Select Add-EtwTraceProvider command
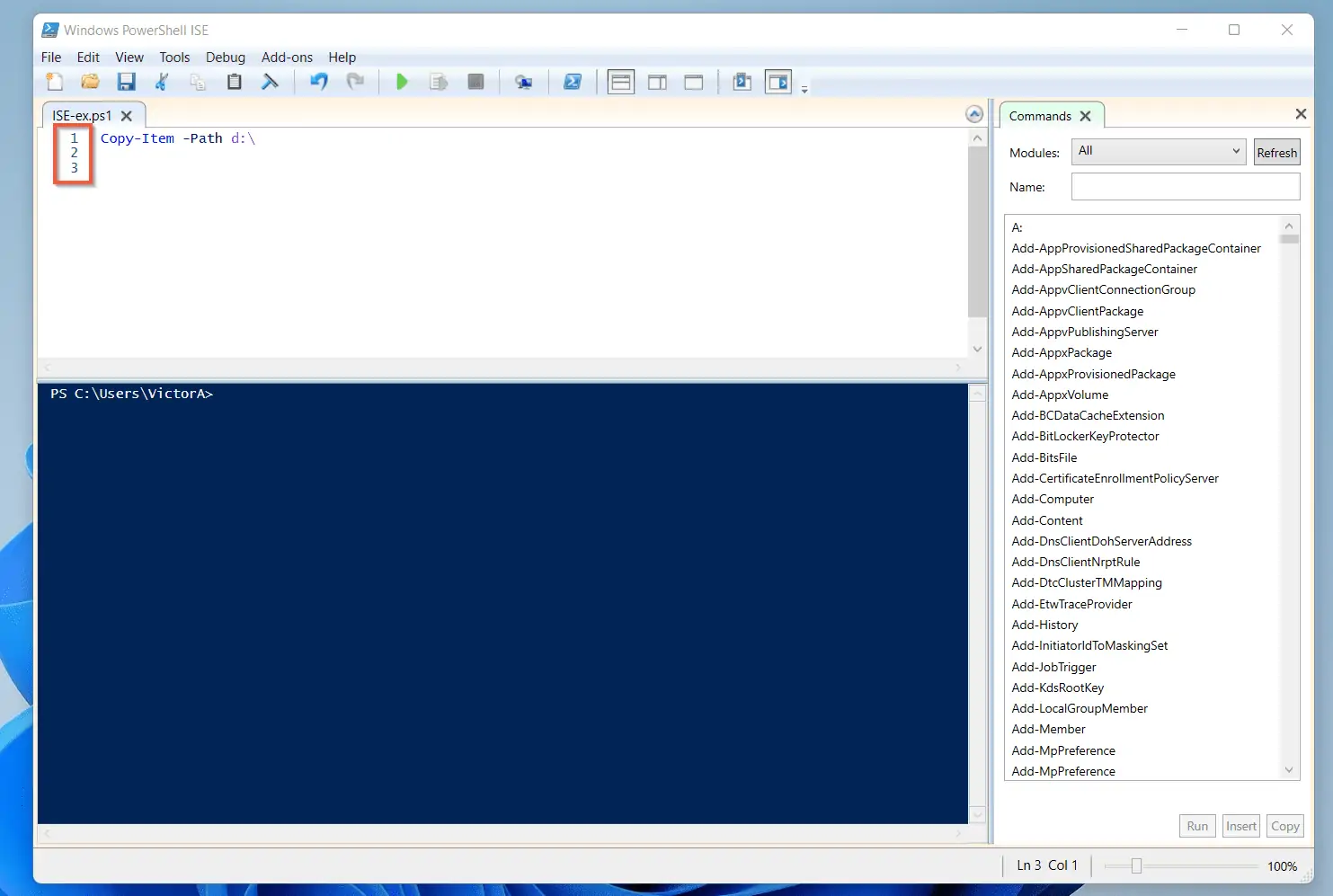 1071,604
